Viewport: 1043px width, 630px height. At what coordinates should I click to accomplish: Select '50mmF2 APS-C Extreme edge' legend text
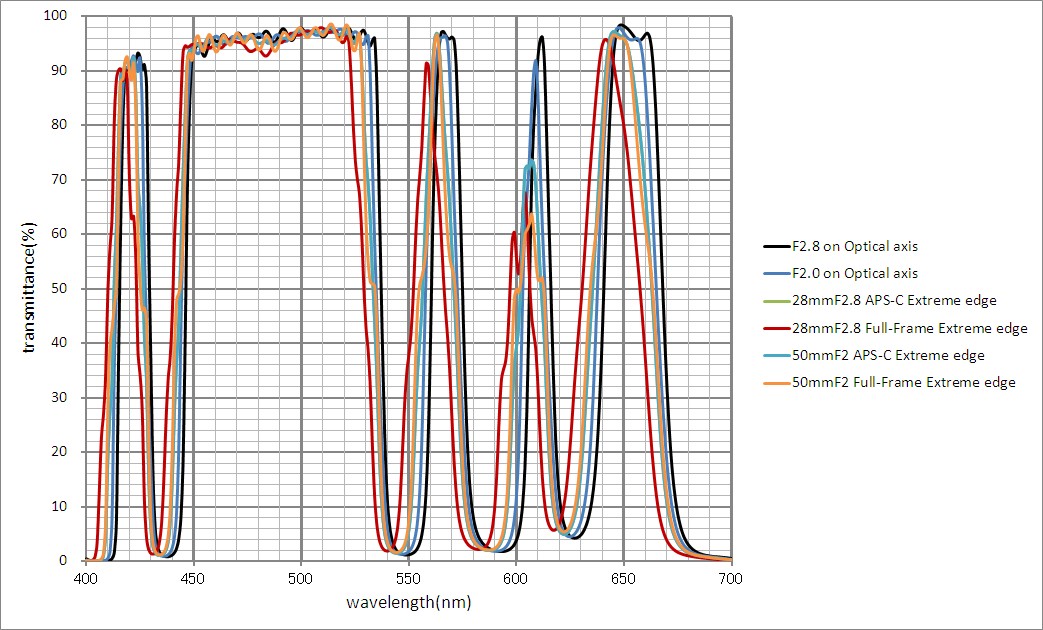[888, 355]
